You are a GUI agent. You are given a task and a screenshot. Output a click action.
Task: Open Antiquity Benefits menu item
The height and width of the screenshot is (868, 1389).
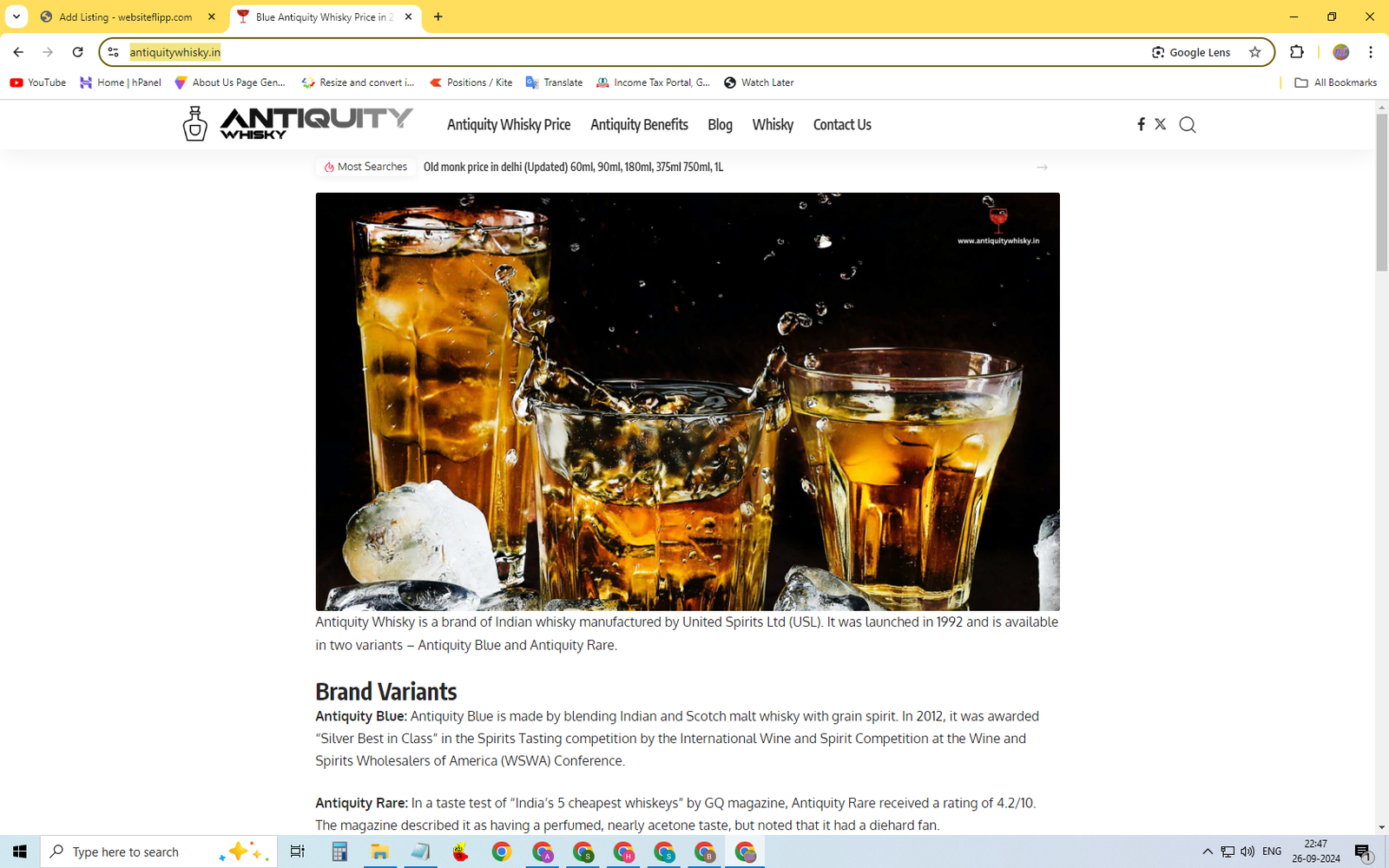(639, 124)
